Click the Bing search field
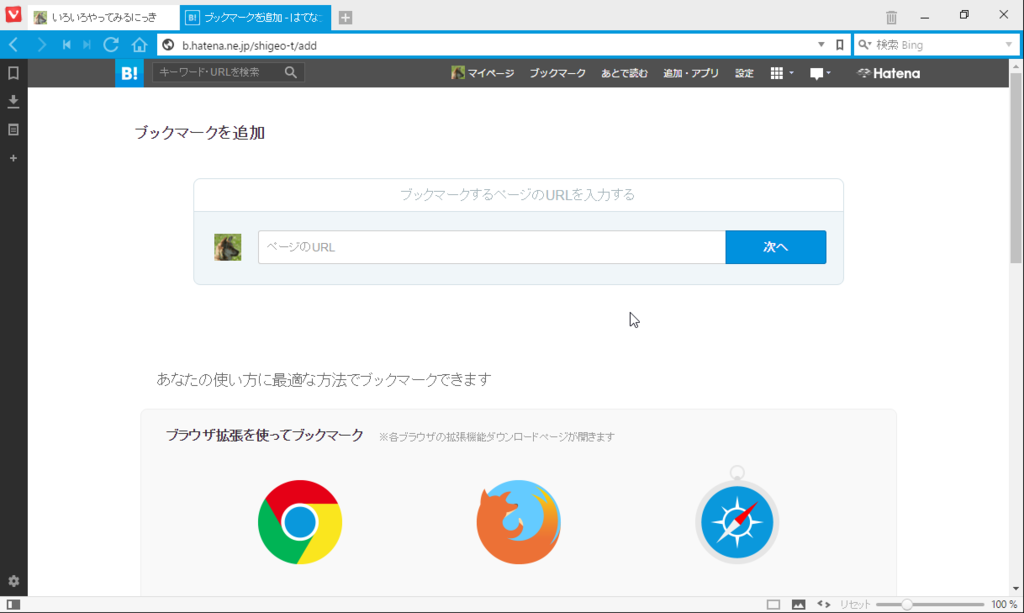 [x=938, y=45]
